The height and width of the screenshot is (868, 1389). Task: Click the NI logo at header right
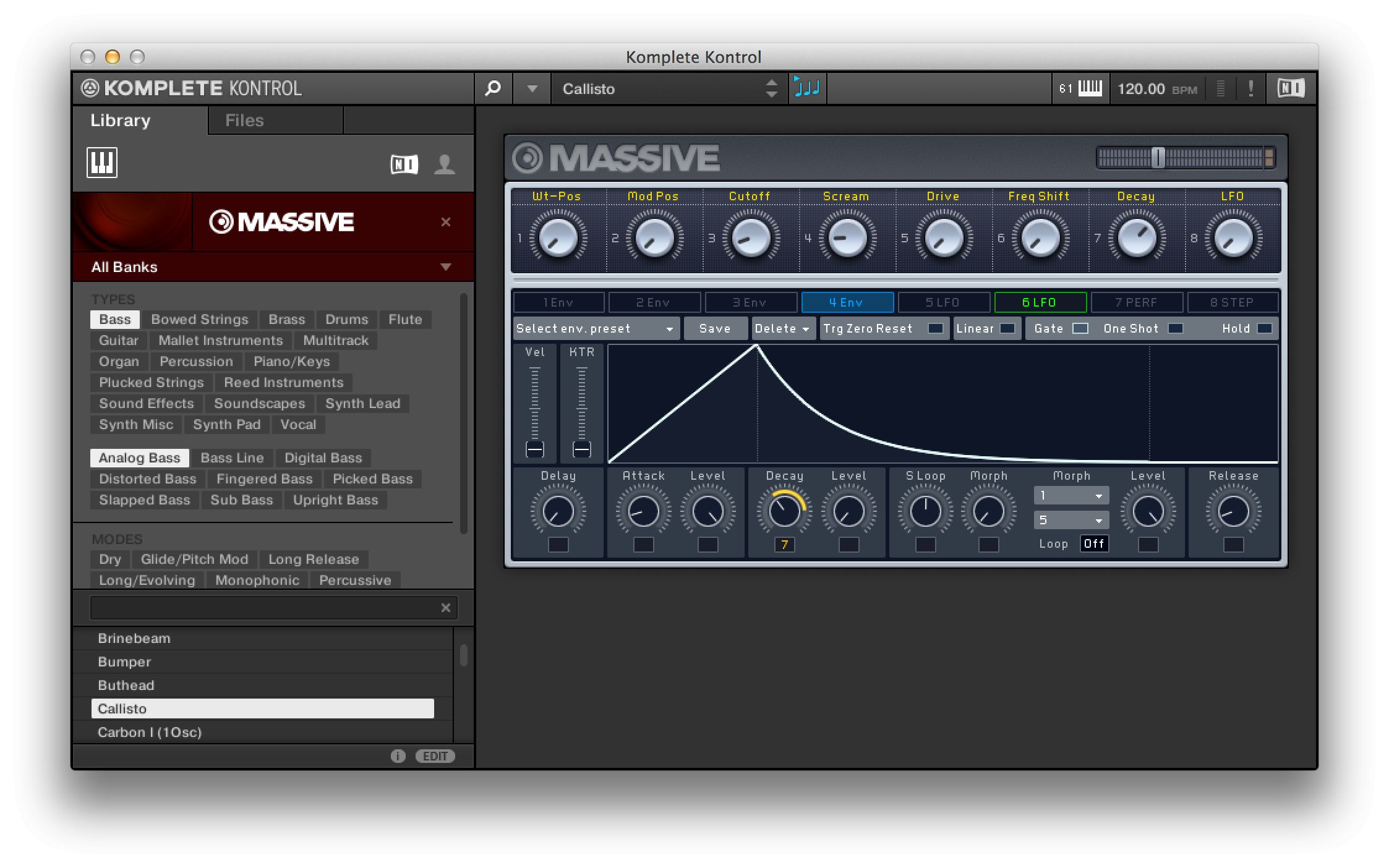click(1291, 88)
